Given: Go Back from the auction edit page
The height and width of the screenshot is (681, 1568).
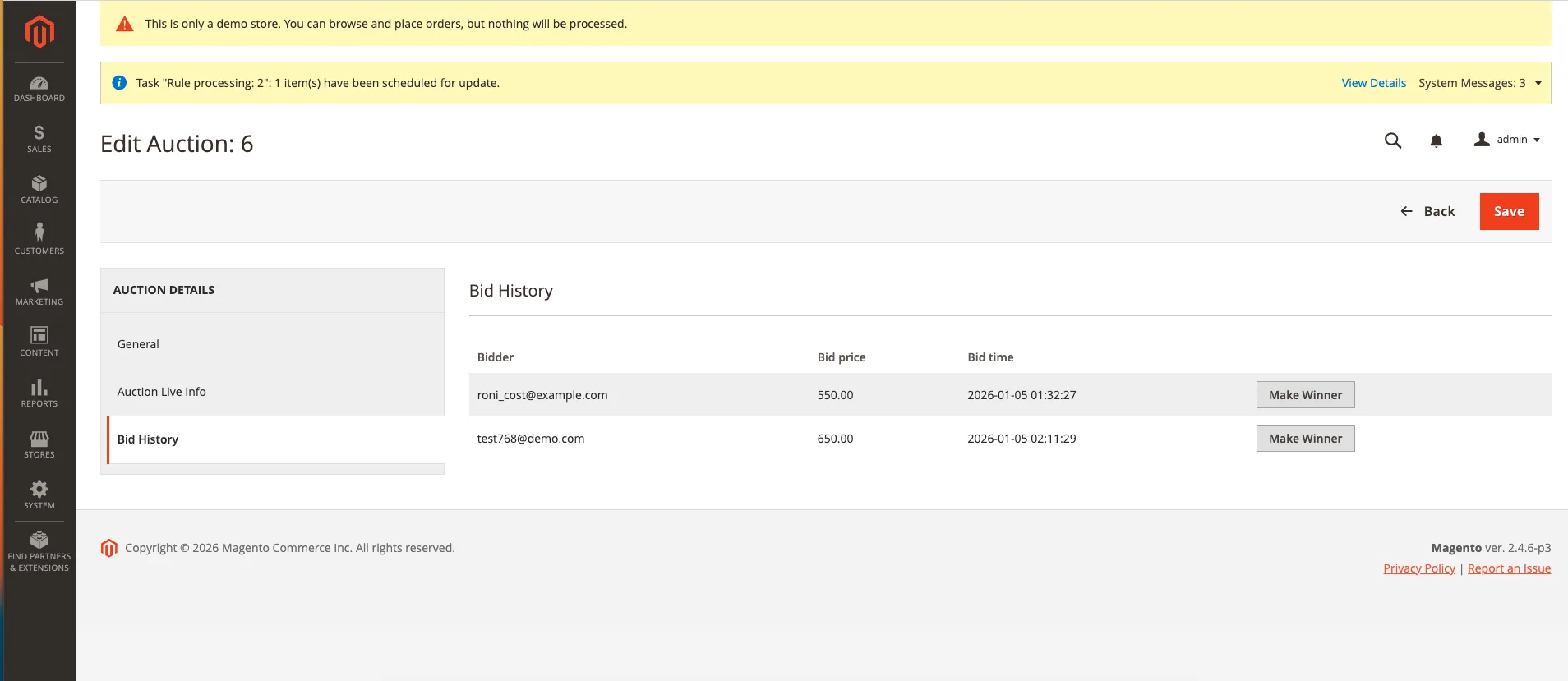Looking at the screenshot, I should click(x=1427, y=211).
